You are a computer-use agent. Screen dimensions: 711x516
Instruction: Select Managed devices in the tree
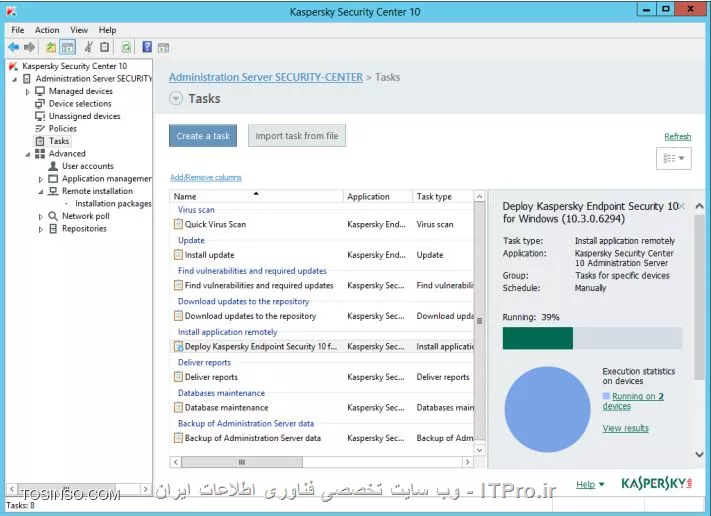click(x=80, y=91)
